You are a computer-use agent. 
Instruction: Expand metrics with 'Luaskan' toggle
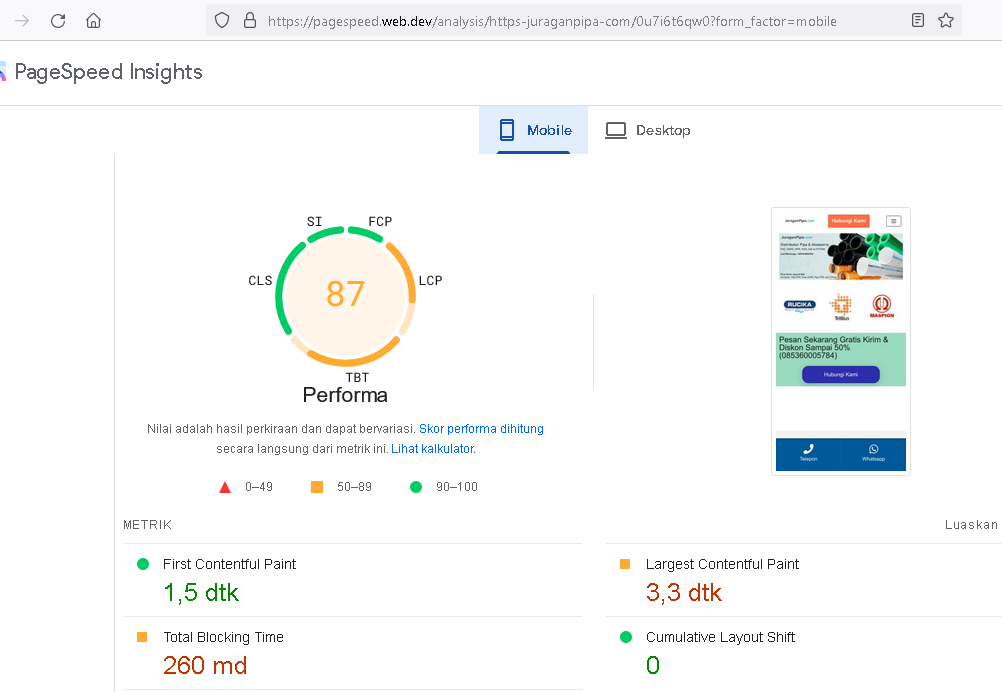971,525
